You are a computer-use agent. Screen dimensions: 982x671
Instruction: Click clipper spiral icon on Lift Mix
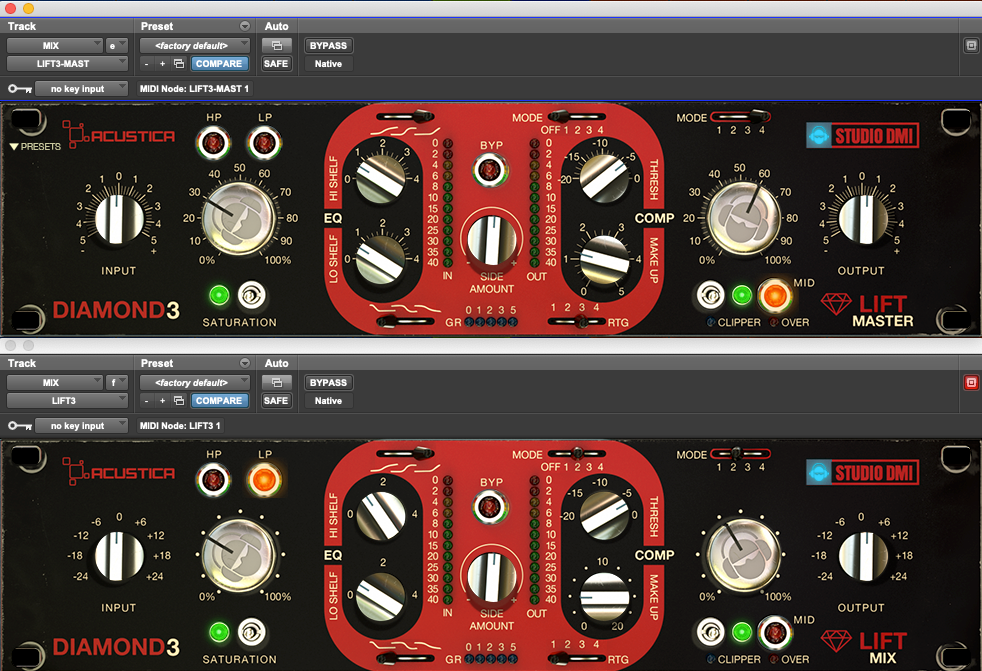(710, 632)
